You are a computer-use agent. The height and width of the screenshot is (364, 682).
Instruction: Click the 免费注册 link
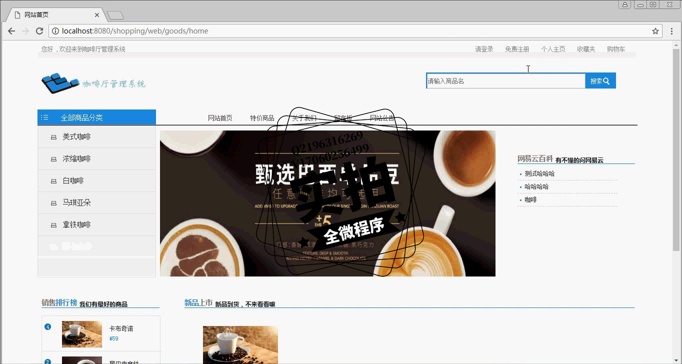[517, 49]
